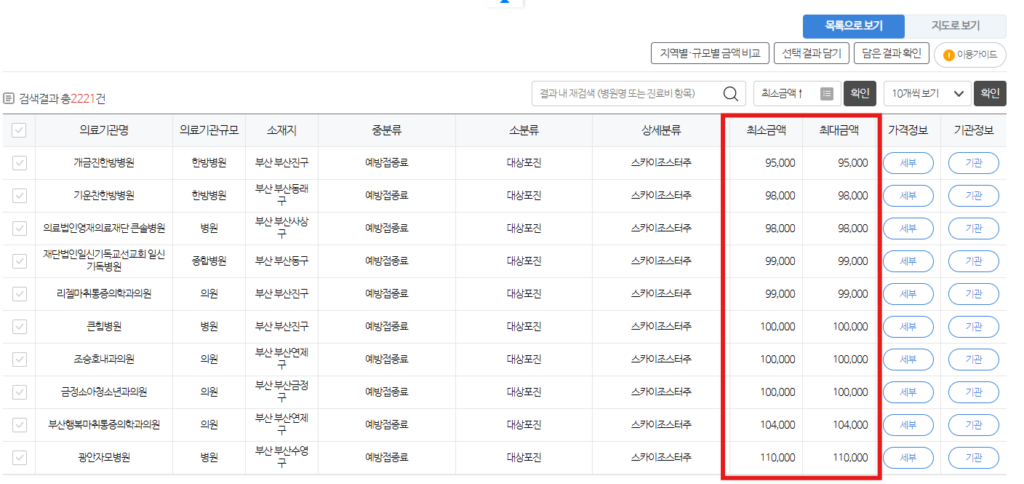This screenshot has height=484, width=1024.
Task: Click 세부 button for 큰힘병원
Action: (908, 327)
